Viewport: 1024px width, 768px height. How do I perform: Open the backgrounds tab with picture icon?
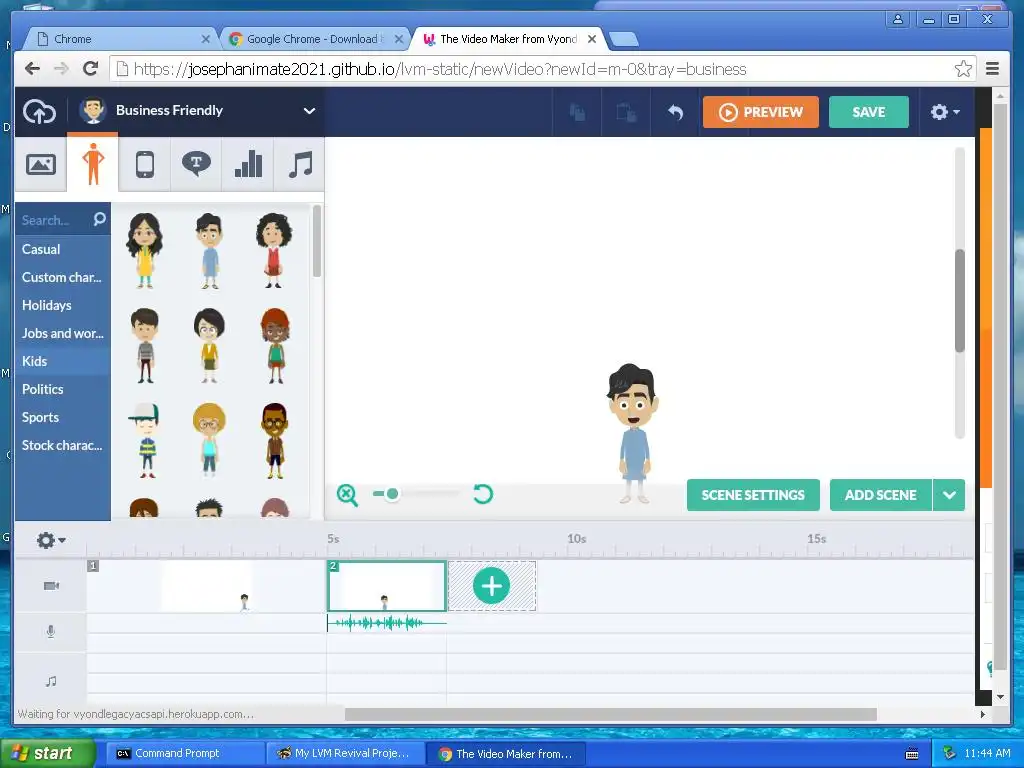click(x=40, y=164)
